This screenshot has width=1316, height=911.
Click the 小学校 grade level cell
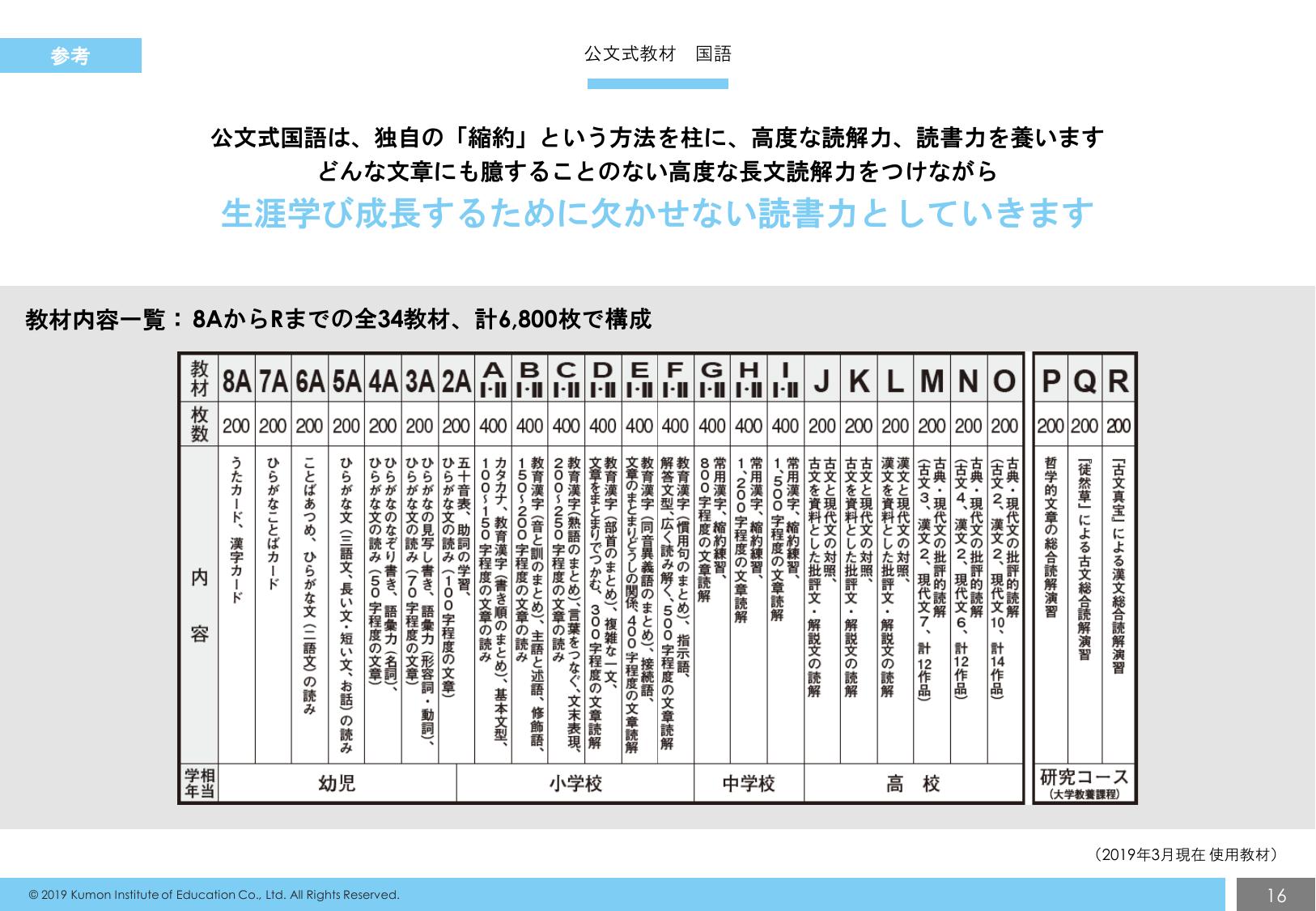575,783
